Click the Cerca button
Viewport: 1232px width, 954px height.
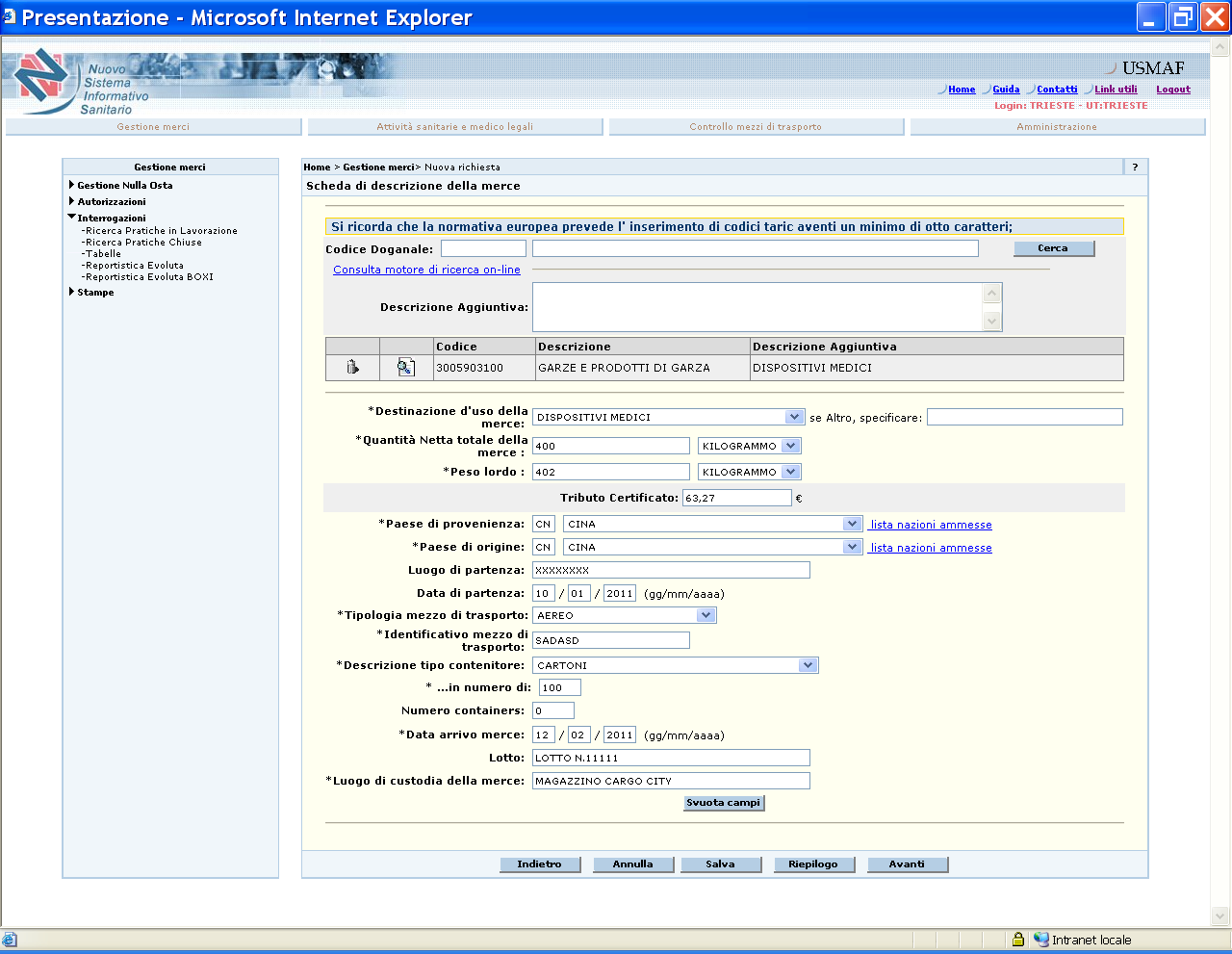[x=1054, y=248]
